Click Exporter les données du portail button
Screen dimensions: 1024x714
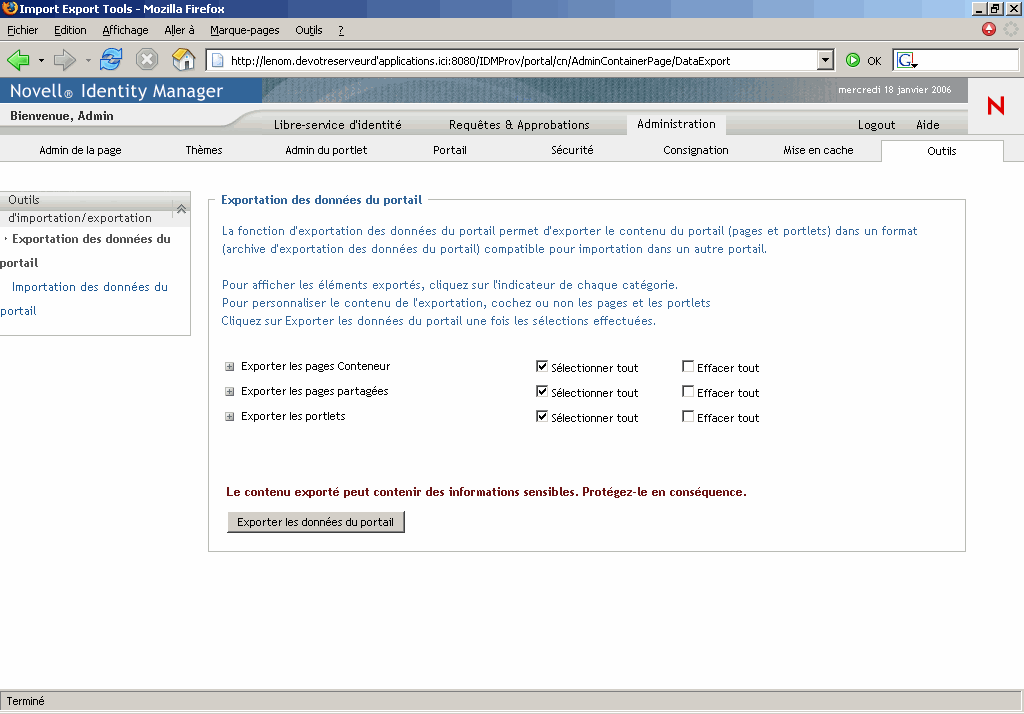point(316,522)
